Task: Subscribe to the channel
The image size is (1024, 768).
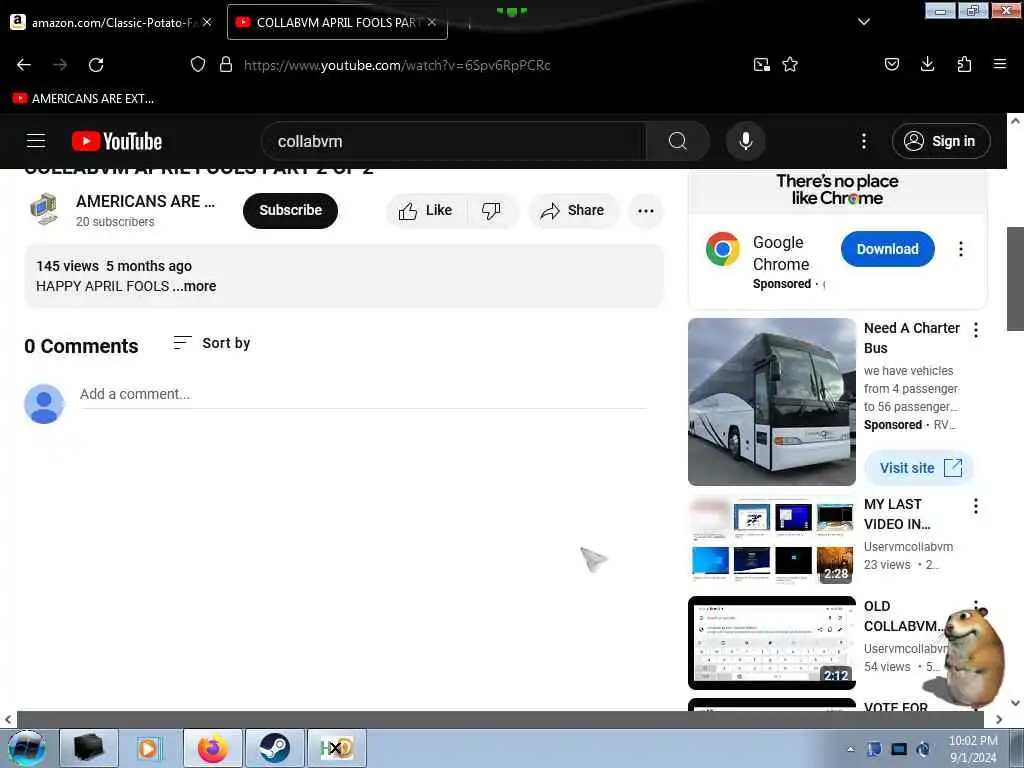Action: pyautogui.click(x=291, y=210)
